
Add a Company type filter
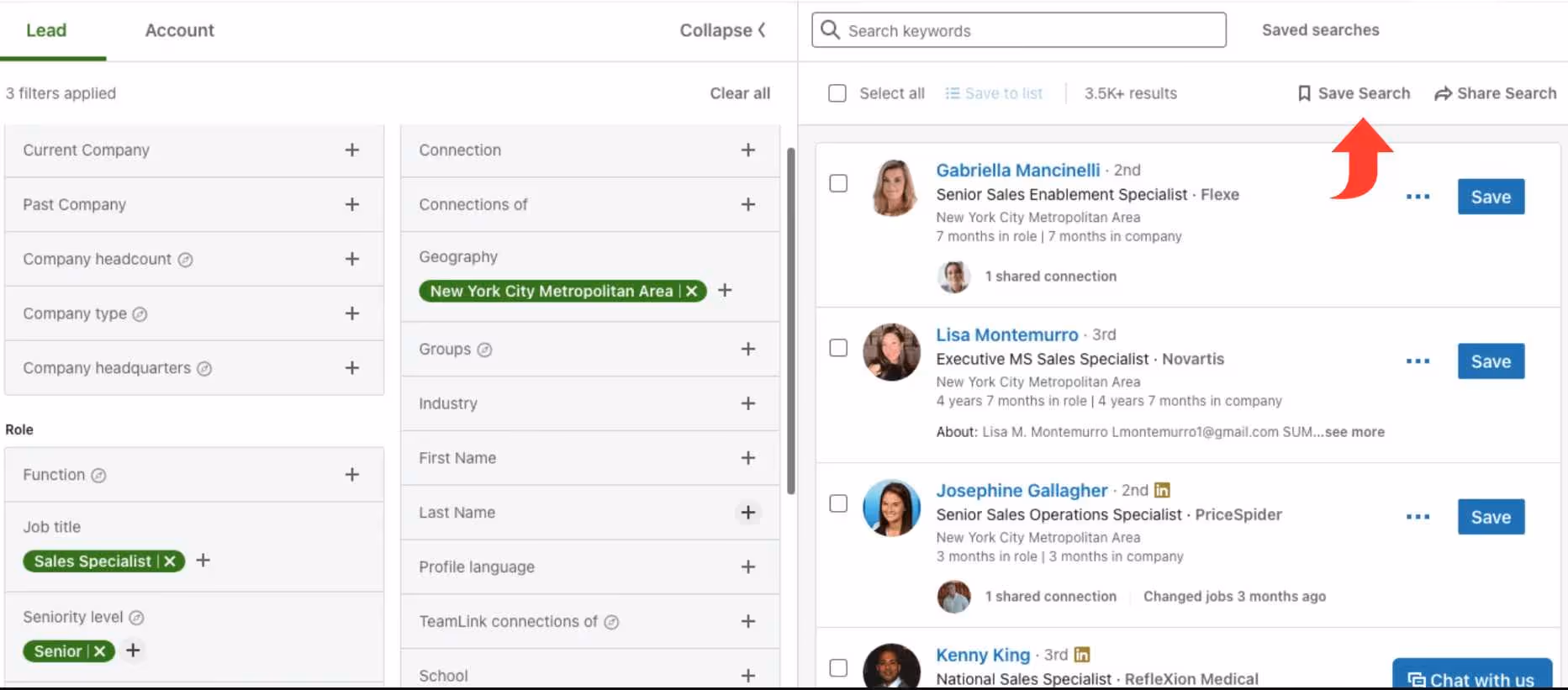coord(352,313)
